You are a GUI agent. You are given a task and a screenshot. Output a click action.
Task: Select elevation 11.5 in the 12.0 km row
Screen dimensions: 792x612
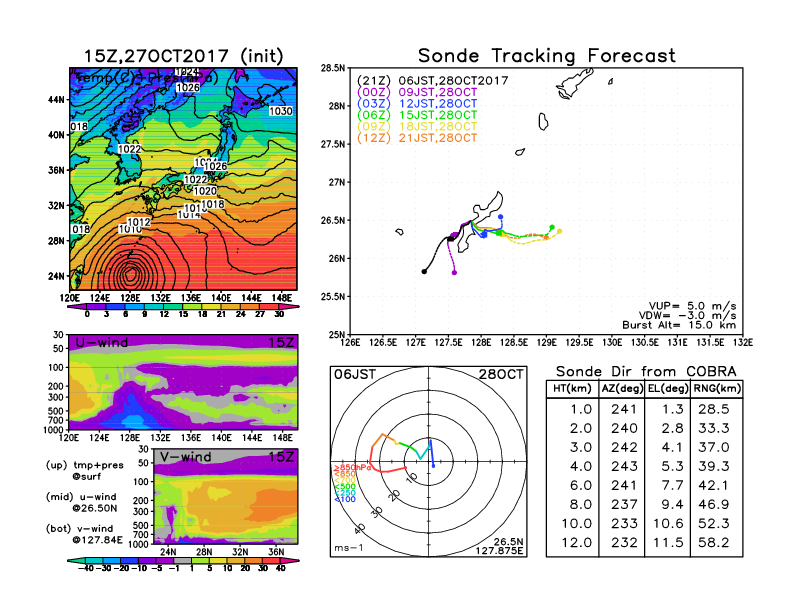tap(668, 542)
